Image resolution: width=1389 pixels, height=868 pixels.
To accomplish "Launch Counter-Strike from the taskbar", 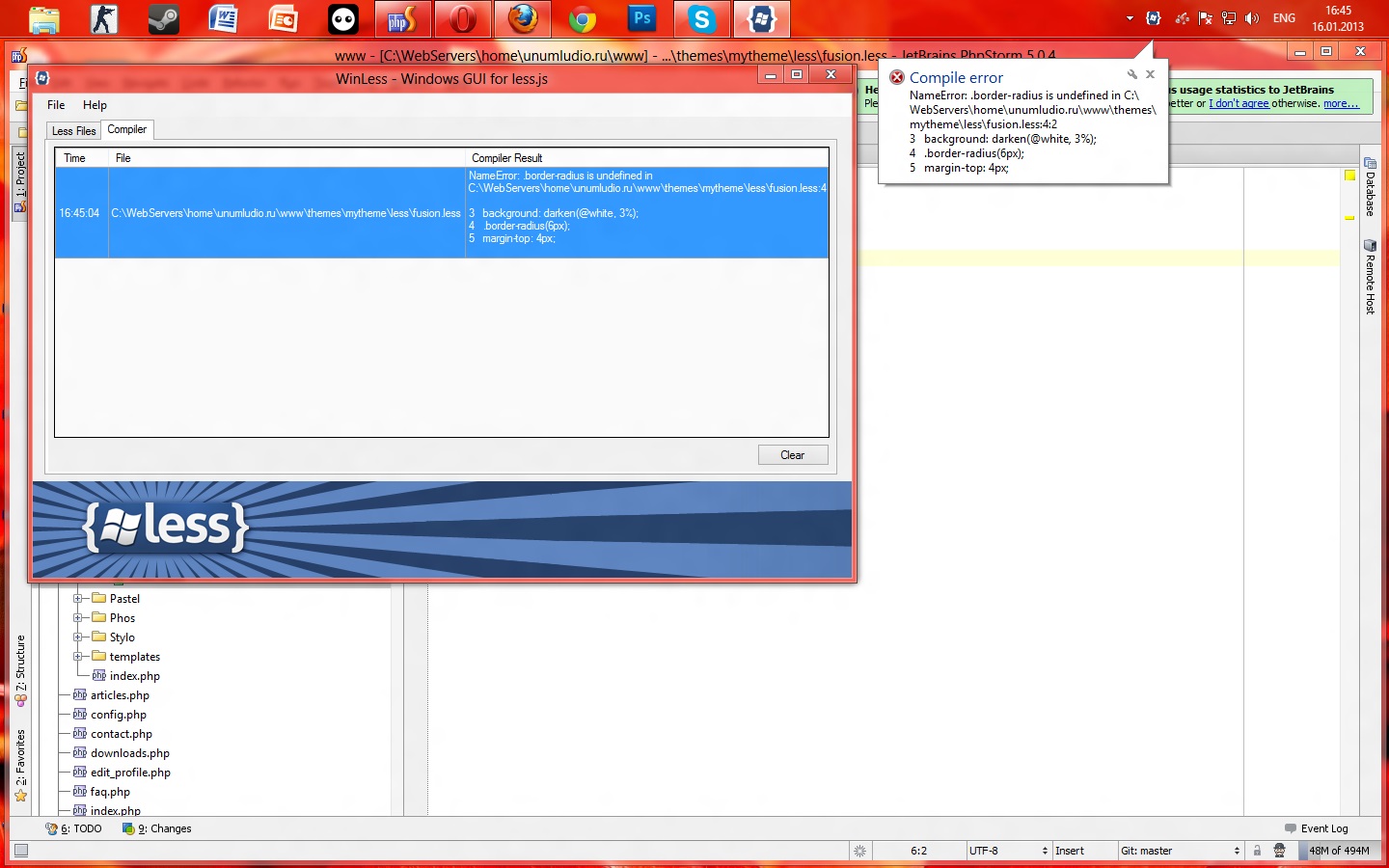I will (104, 19).
